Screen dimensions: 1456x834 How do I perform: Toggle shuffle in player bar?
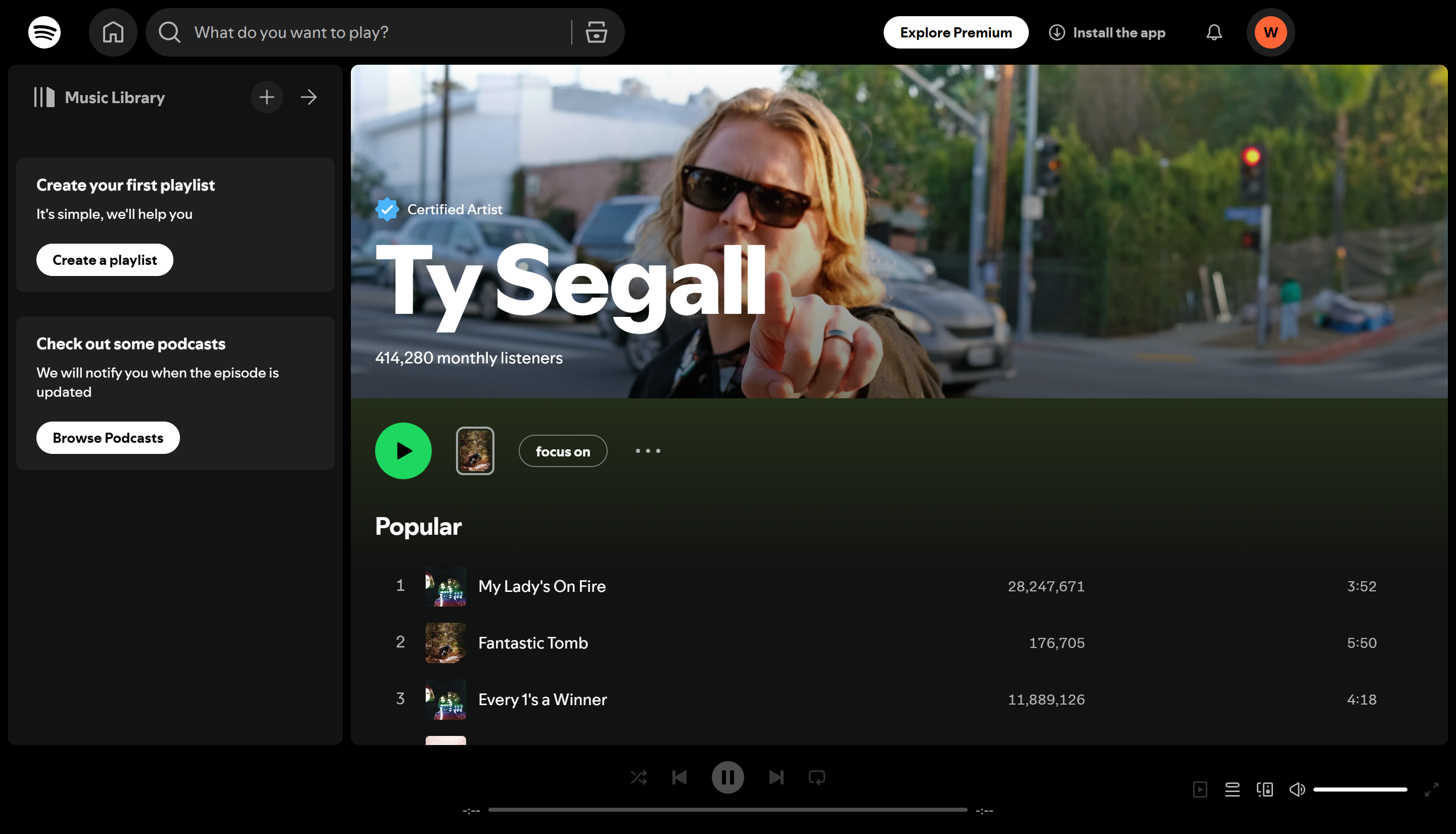pos(639,778)
